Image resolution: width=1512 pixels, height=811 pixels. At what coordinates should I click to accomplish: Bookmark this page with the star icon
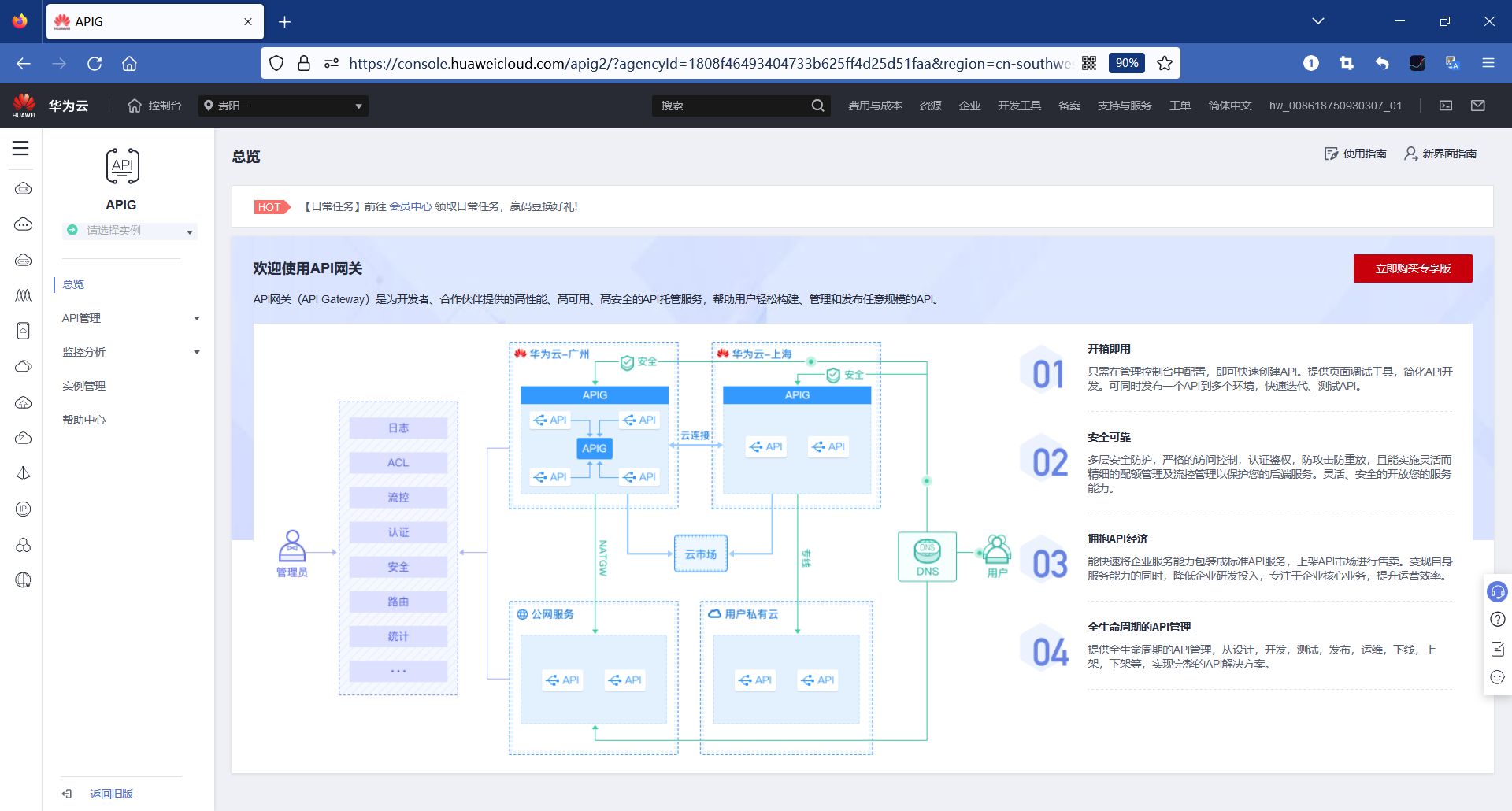coord(1165,63)
